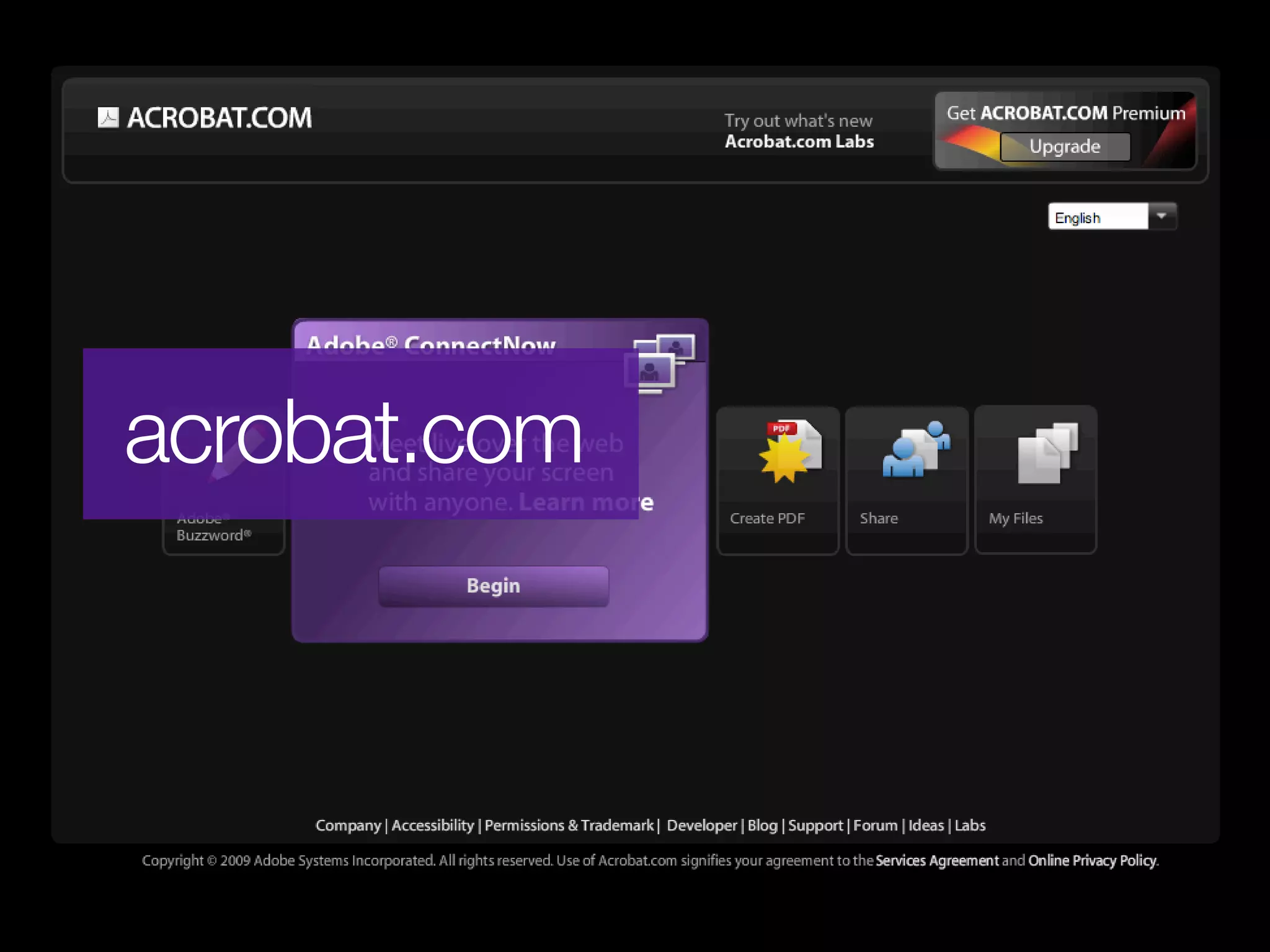The height and width of the screenshot is (952, 1270).
Task: Open the Accessibility footer link
Action: point(432,826)
